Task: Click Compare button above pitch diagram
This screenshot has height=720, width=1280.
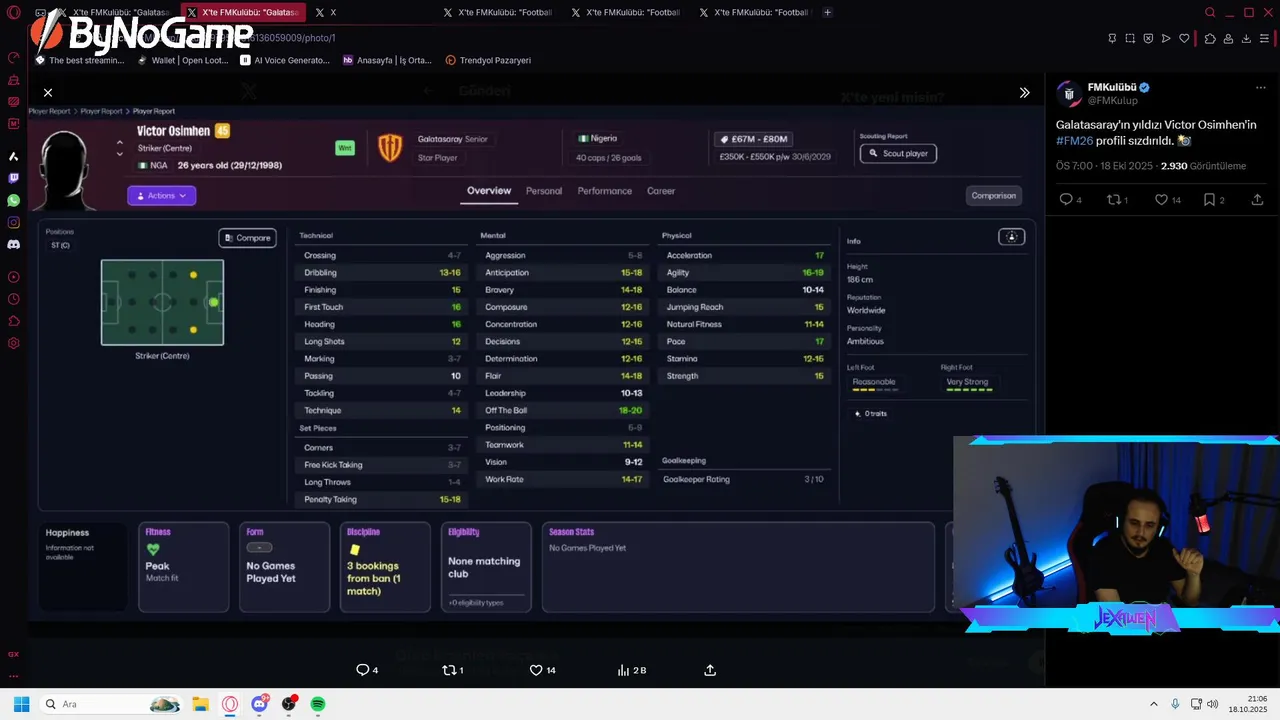Action: click(x=247, y=238)
